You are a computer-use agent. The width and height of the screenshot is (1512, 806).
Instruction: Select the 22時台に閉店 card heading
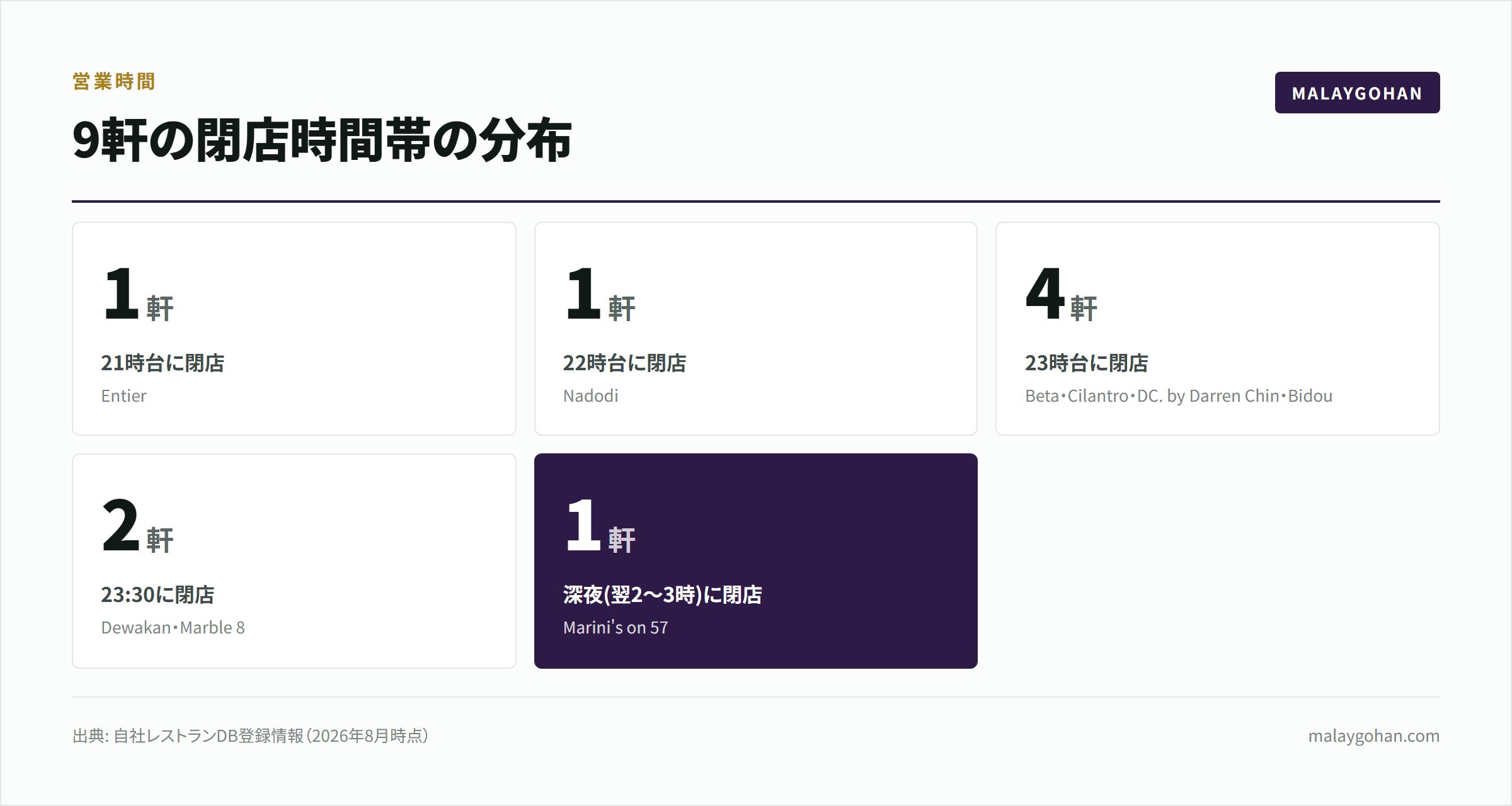(x=624, y=363)
